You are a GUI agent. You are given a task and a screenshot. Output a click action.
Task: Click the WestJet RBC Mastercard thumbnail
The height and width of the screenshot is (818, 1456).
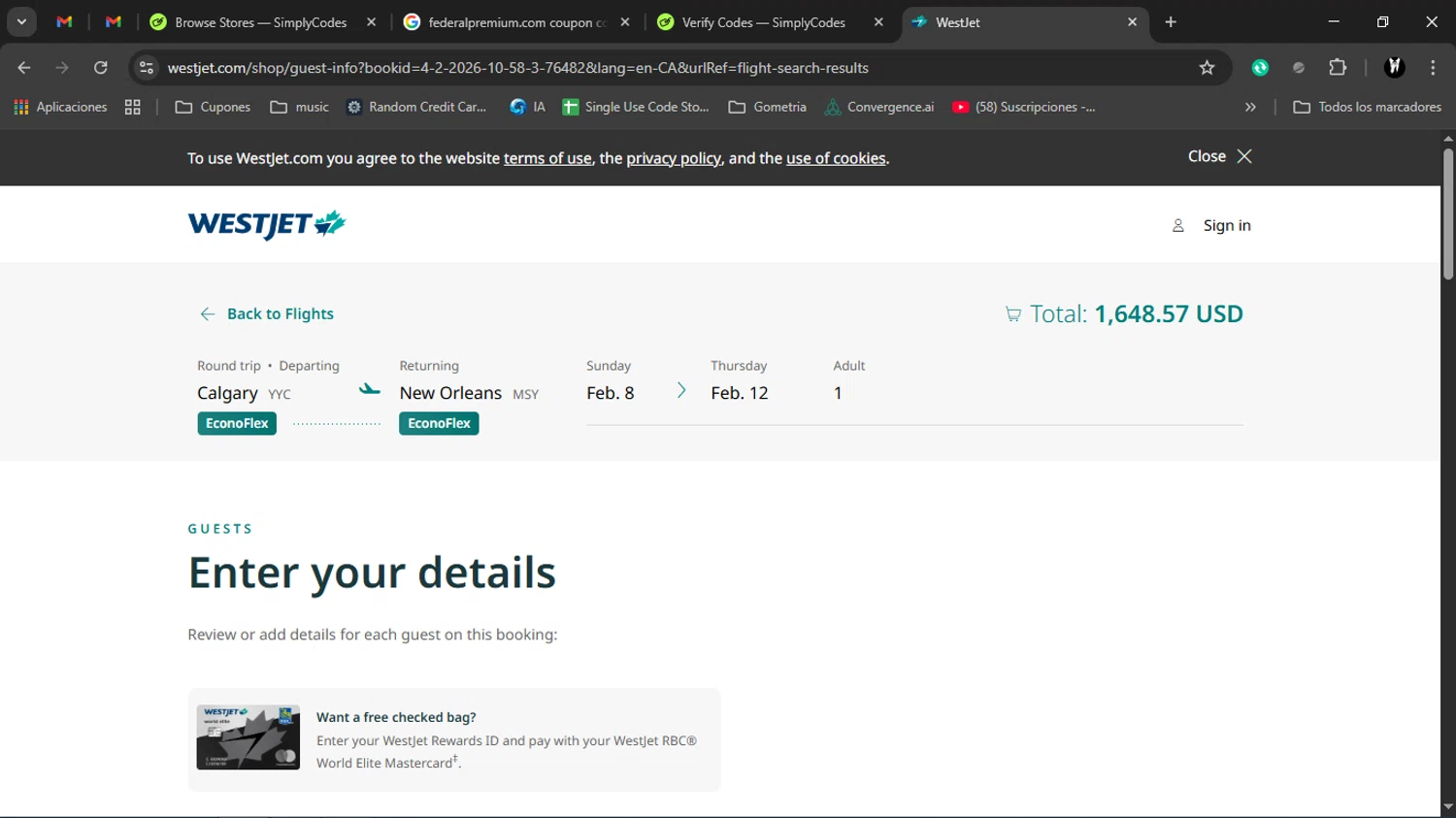tap(248, 737)
